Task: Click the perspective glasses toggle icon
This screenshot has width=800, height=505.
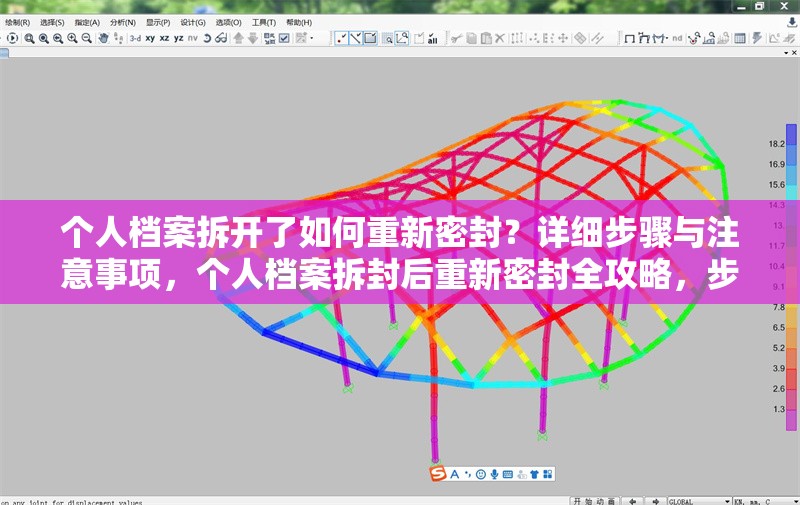Action: coord(221,38)
